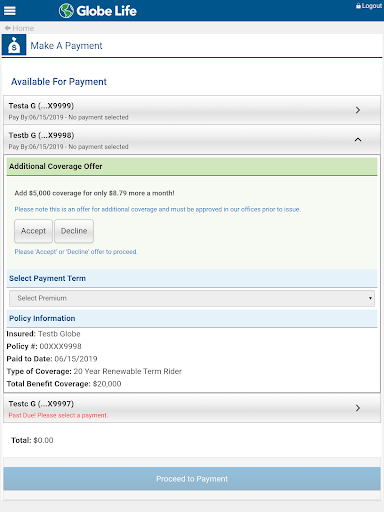Click the Testb G (...X9998) header
Image resolution: width=384 pixels, height=512 pixels.
pyautogui.click(x=192, y=140)
